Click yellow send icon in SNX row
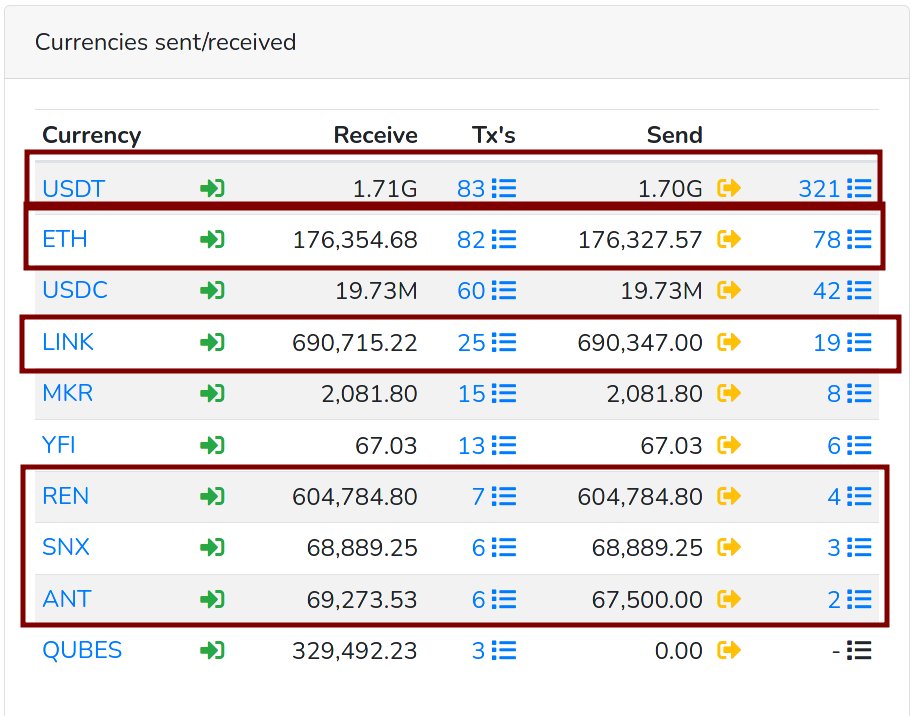This screenshot has height=716, width=914. [x=729, y=547]
